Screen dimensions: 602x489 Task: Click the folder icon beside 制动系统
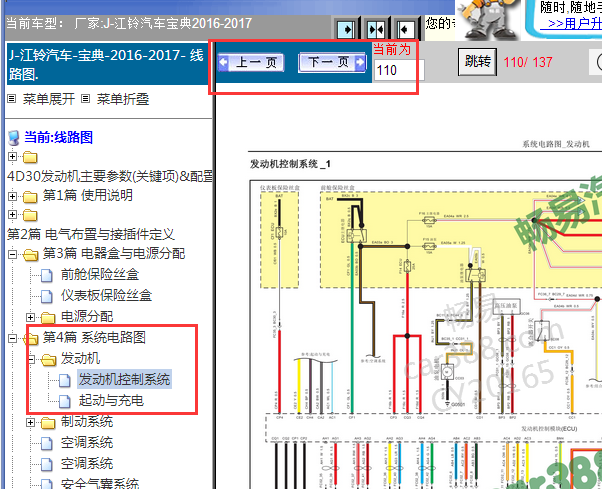pos(48,423)
